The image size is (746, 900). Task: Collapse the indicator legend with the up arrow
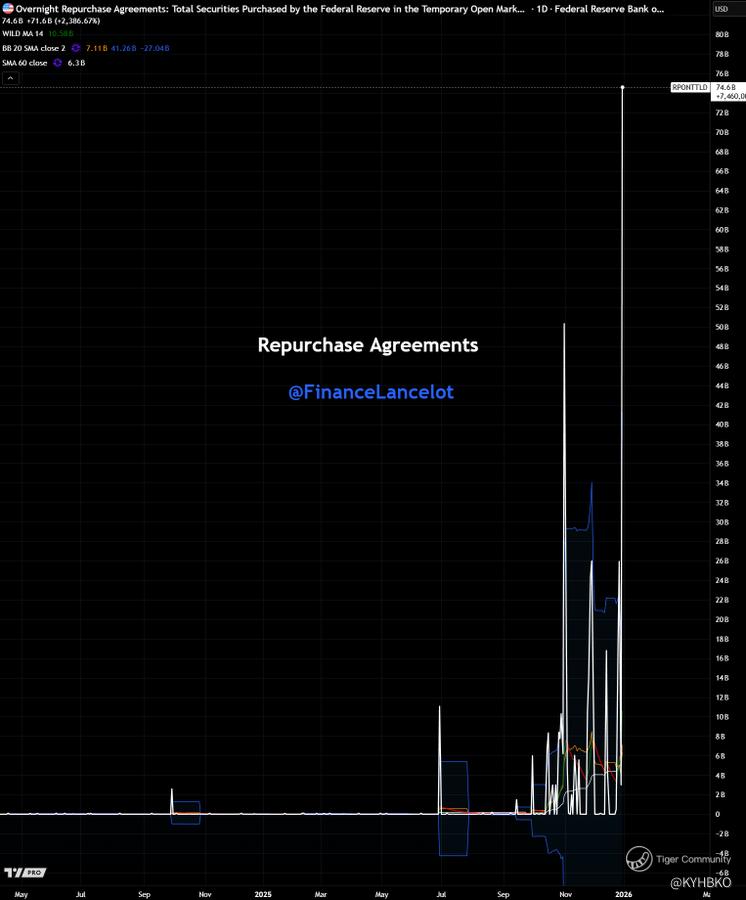pyautogui.click(x=10, y=78)
